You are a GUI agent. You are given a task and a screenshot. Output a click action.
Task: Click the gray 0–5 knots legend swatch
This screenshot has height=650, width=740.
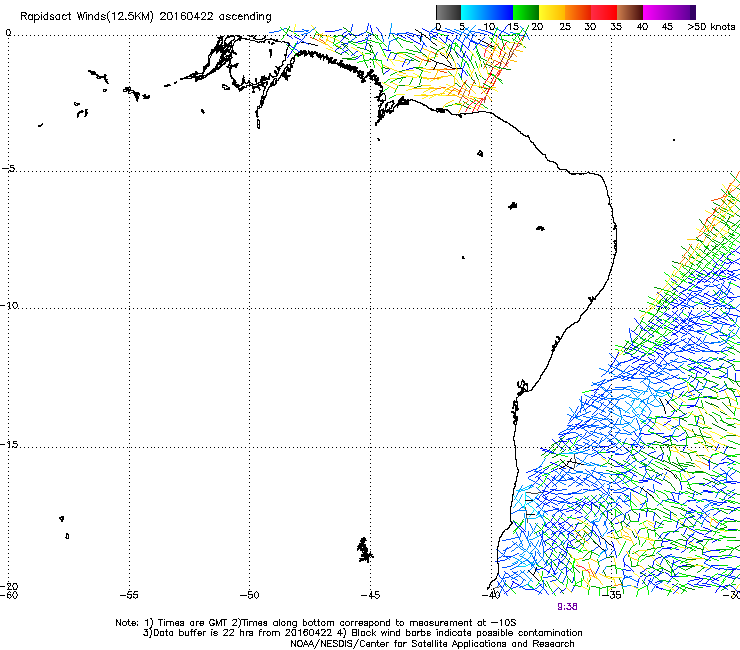[x=448, y=12]
